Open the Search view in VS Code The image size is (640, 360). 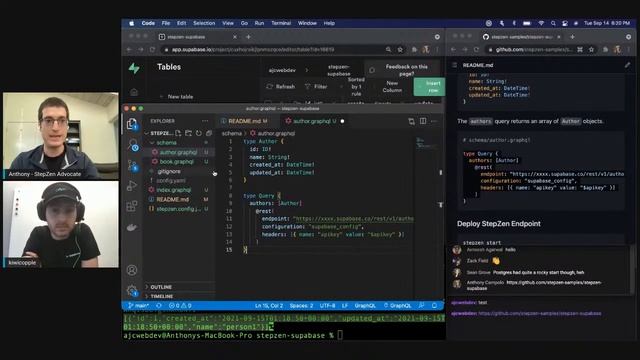132,144
